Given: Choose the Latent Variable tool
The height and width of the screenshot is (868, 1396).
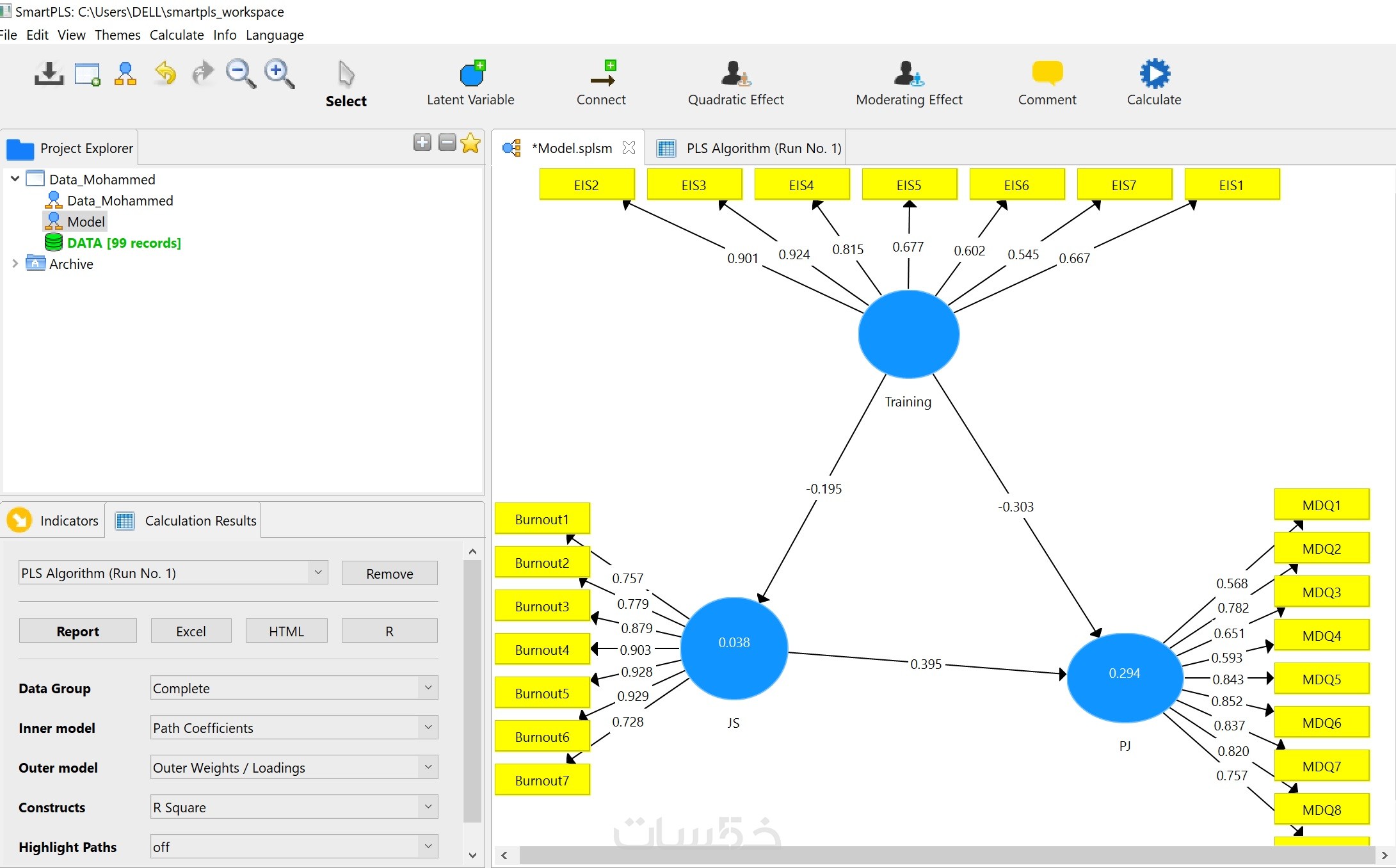Looking at the screenshot, I should point(470,84).
